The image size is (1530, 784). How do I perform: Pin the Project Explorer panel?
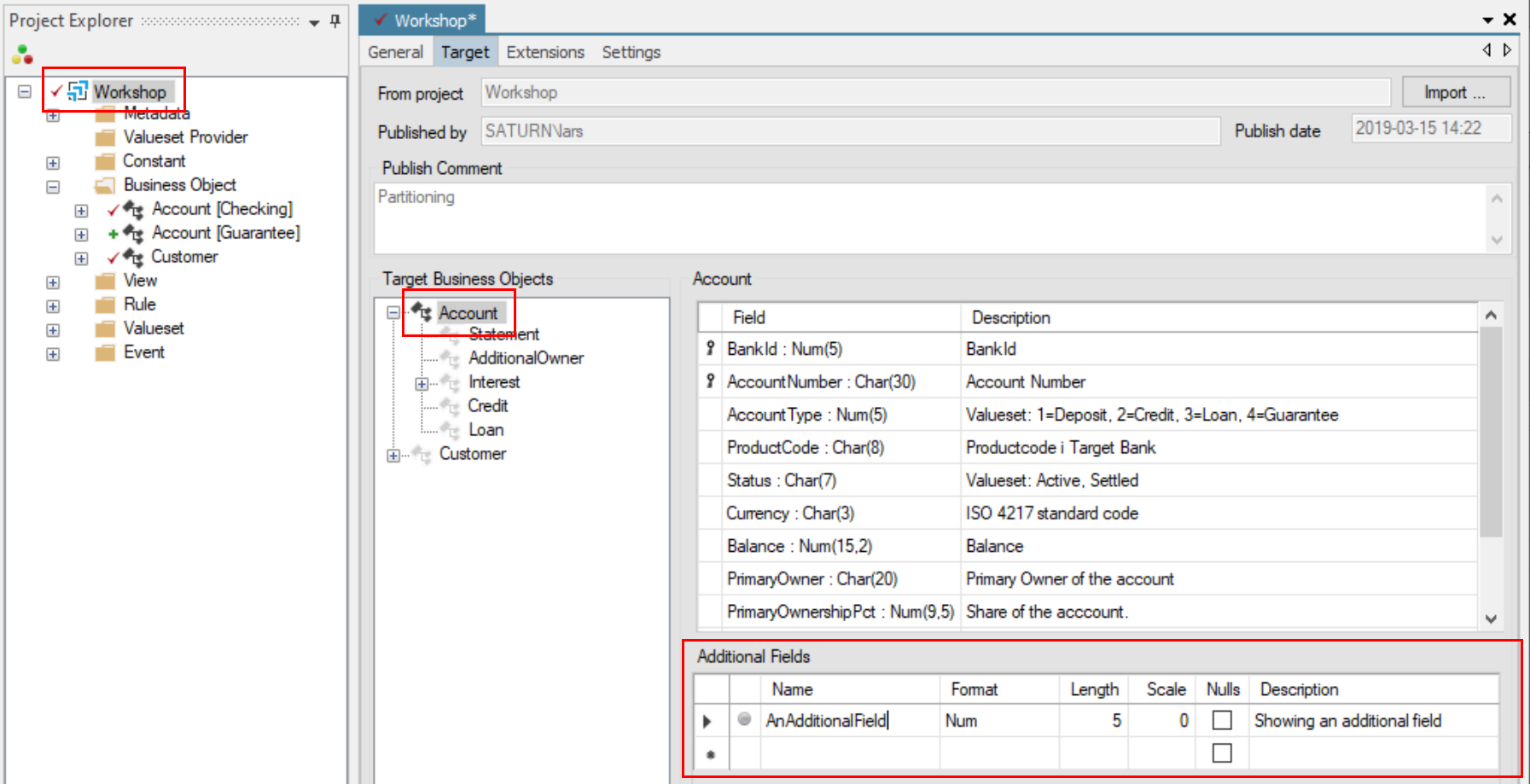[x=335, y=20]
